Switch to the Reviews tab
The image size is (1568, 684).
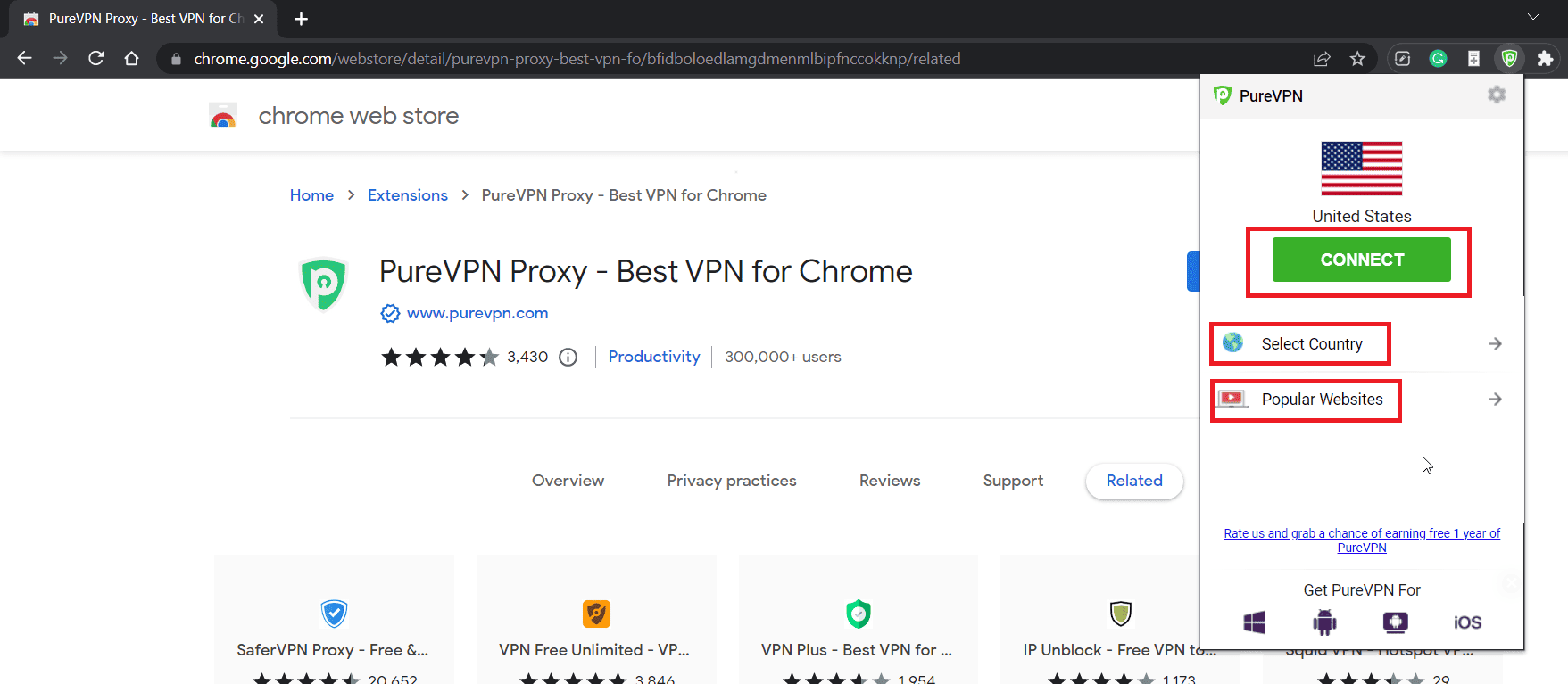(890, 481)
